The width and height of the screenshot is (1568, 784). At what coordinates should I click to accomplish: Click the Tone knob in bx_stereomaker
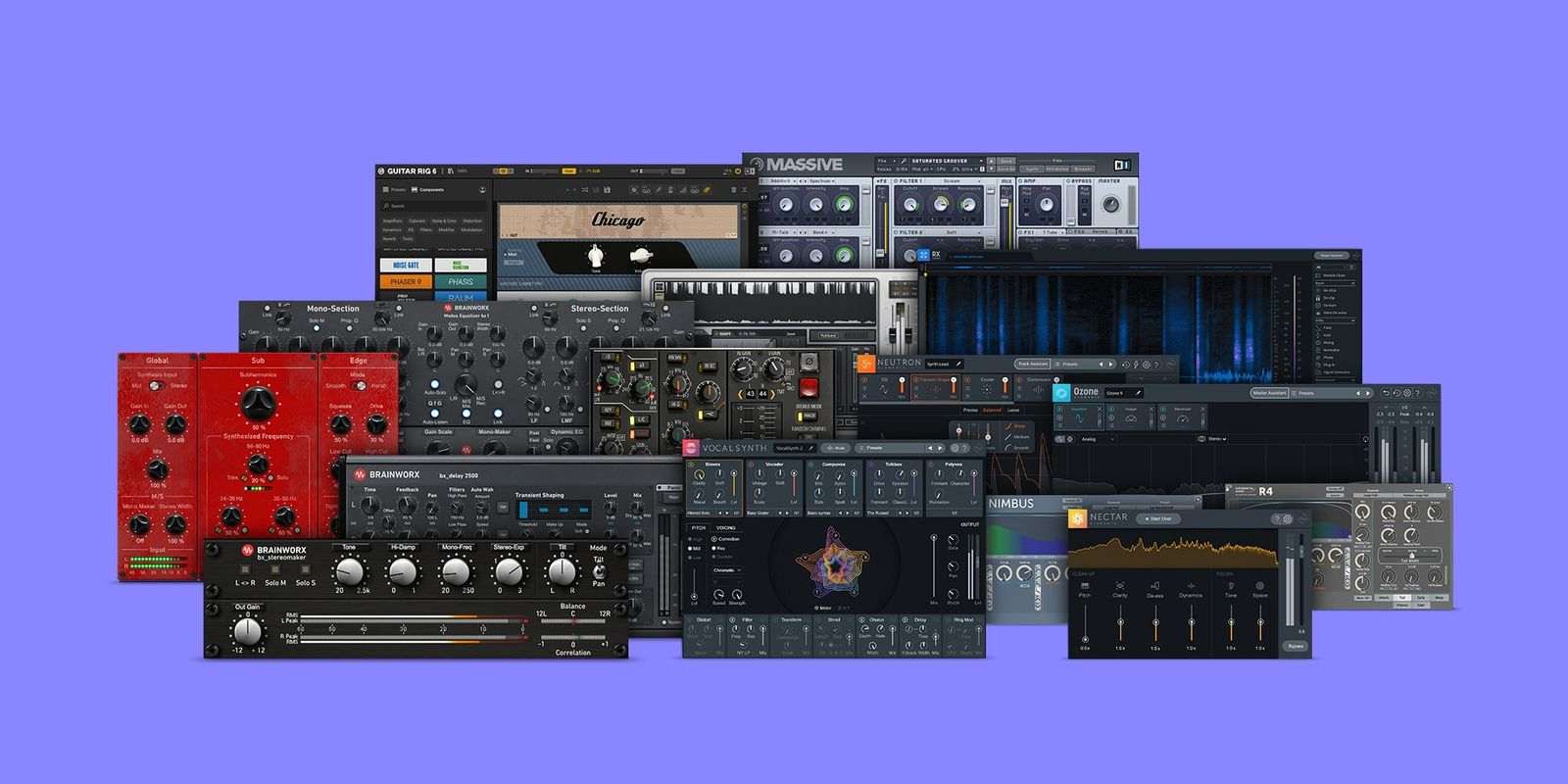coord(349,571)
